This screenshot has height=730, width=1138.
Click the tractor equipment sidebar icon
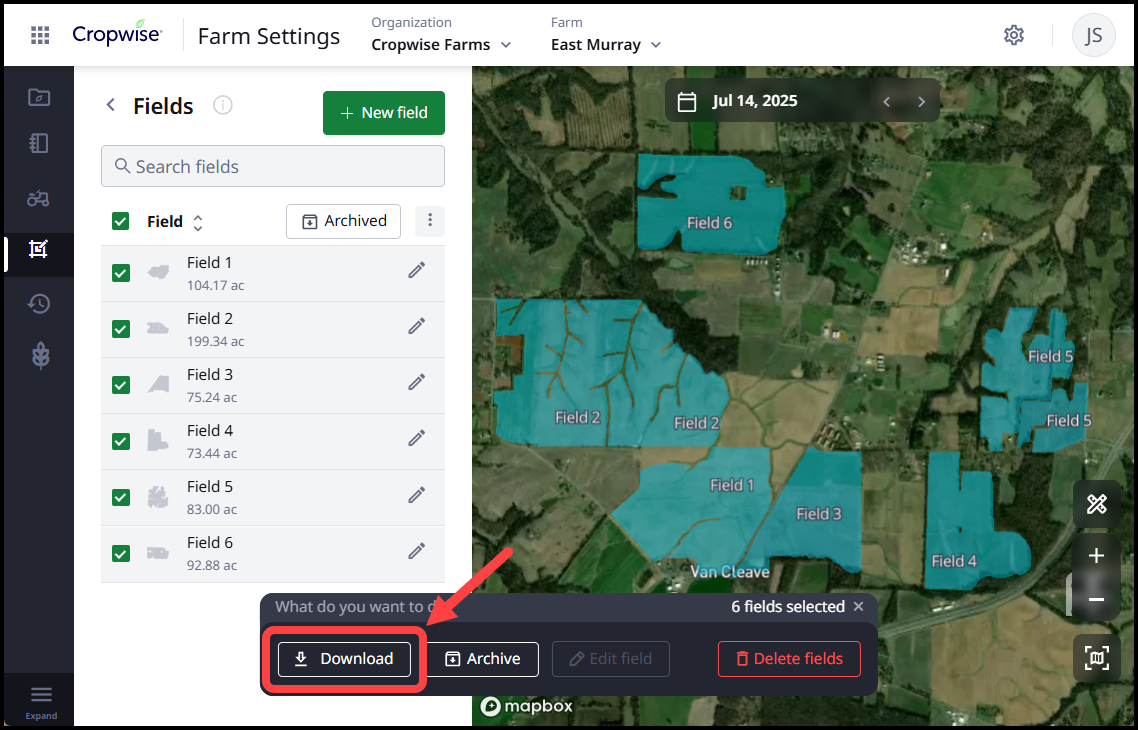point(39,198)
